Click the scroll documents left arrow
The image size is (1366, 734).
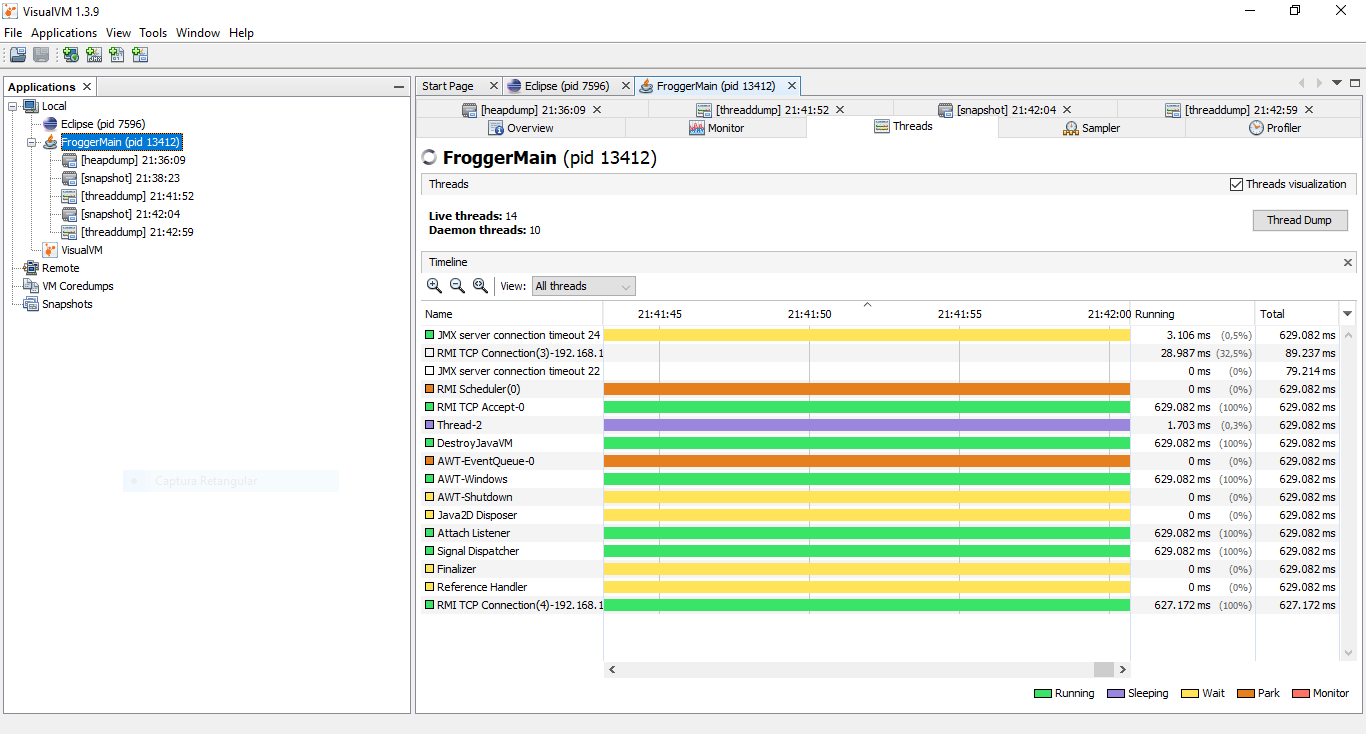[1301, 83]
